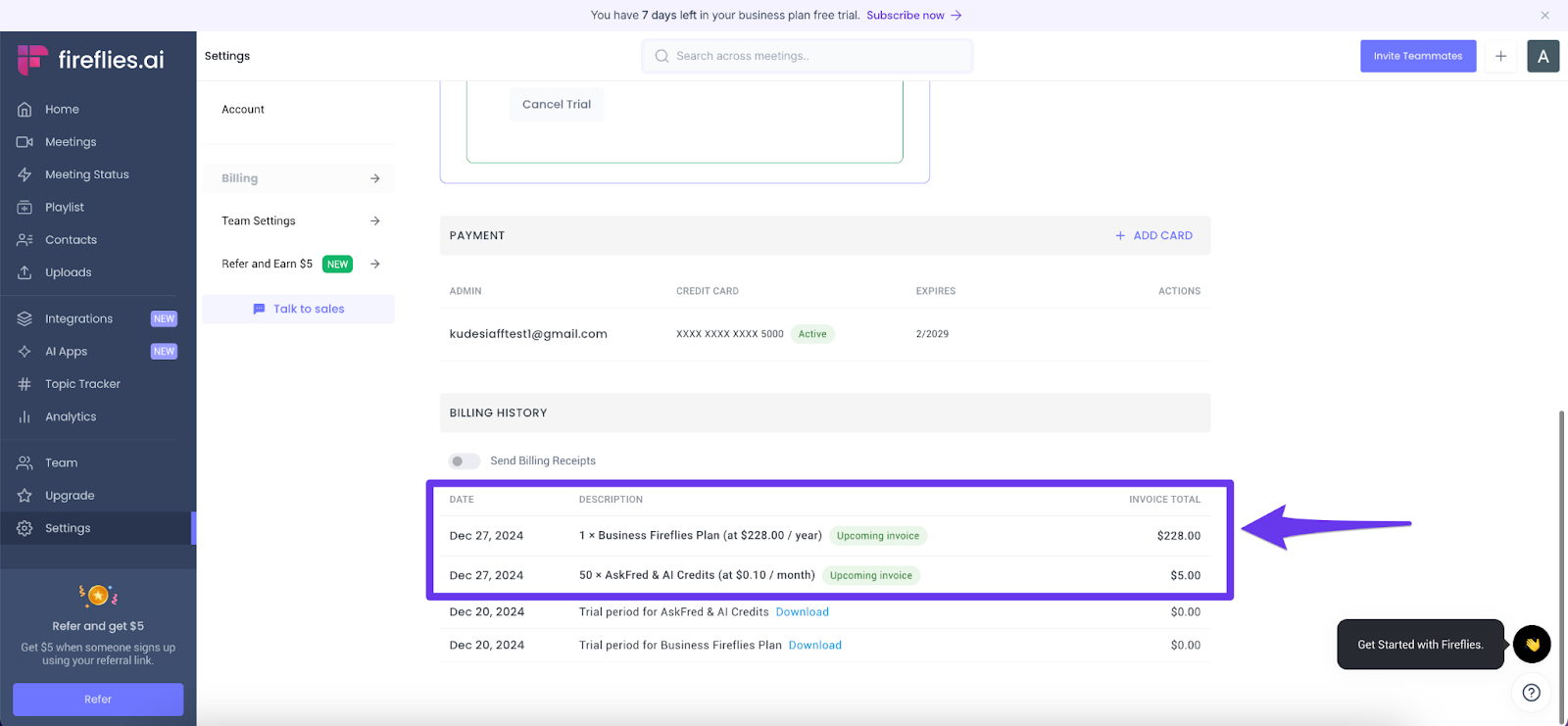Focus the Search across meetings field
Screen dimensions: 1568x726
pyautogui.click(x=808, y=56)
